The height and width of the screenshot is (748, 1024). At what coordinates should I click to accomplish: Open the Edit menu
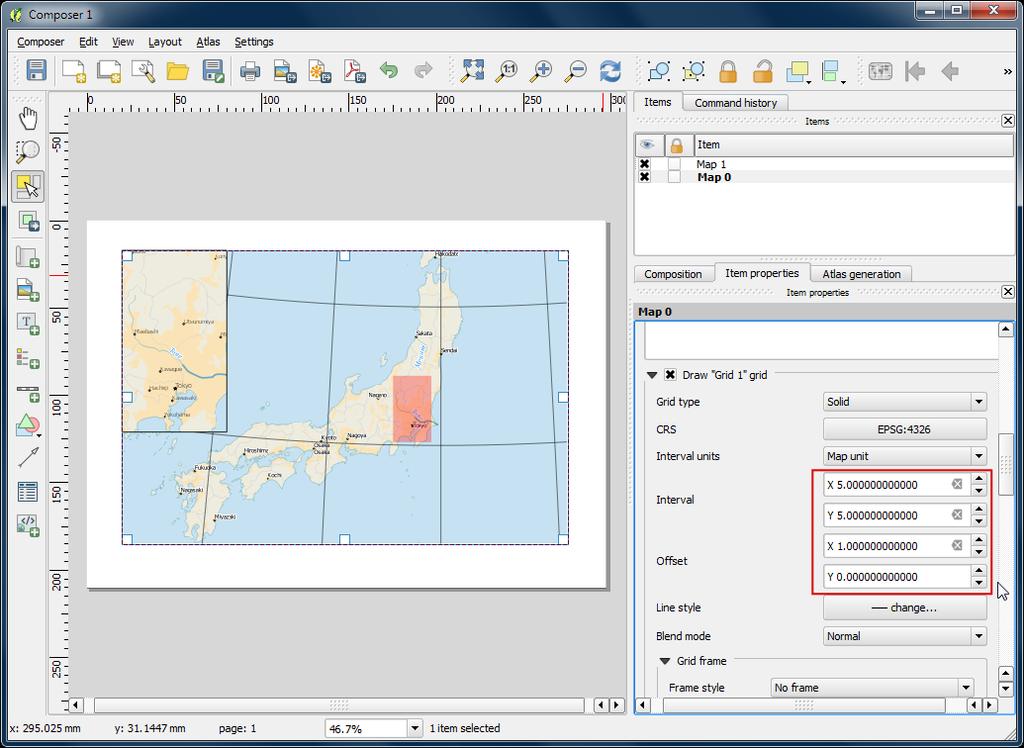click(x=88, y=42)
